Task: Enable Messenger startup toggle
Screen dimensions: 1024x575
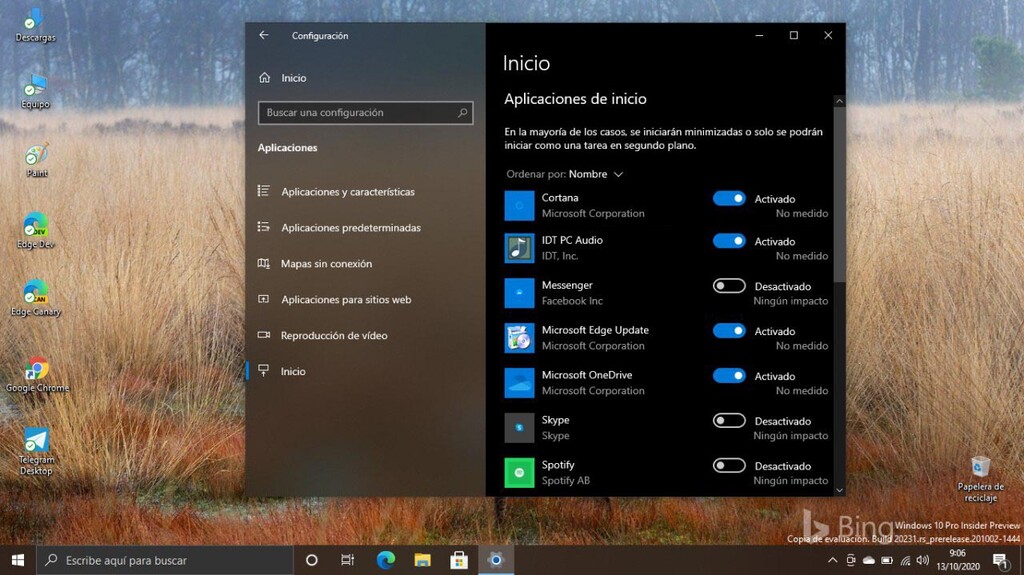Action: [x=729, y=286]
